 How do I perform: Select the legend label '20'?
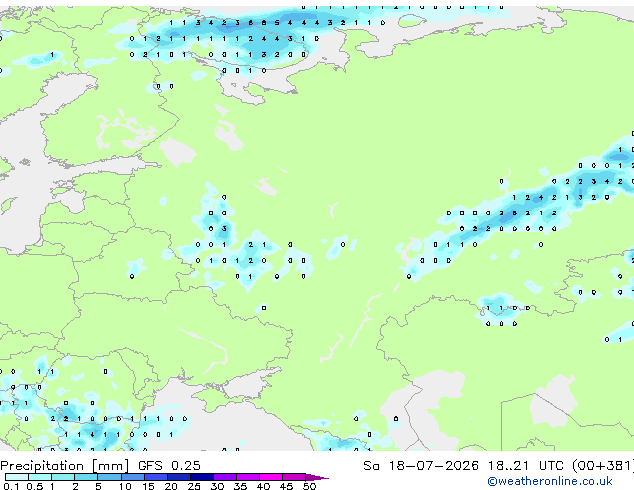pos(171,486)
